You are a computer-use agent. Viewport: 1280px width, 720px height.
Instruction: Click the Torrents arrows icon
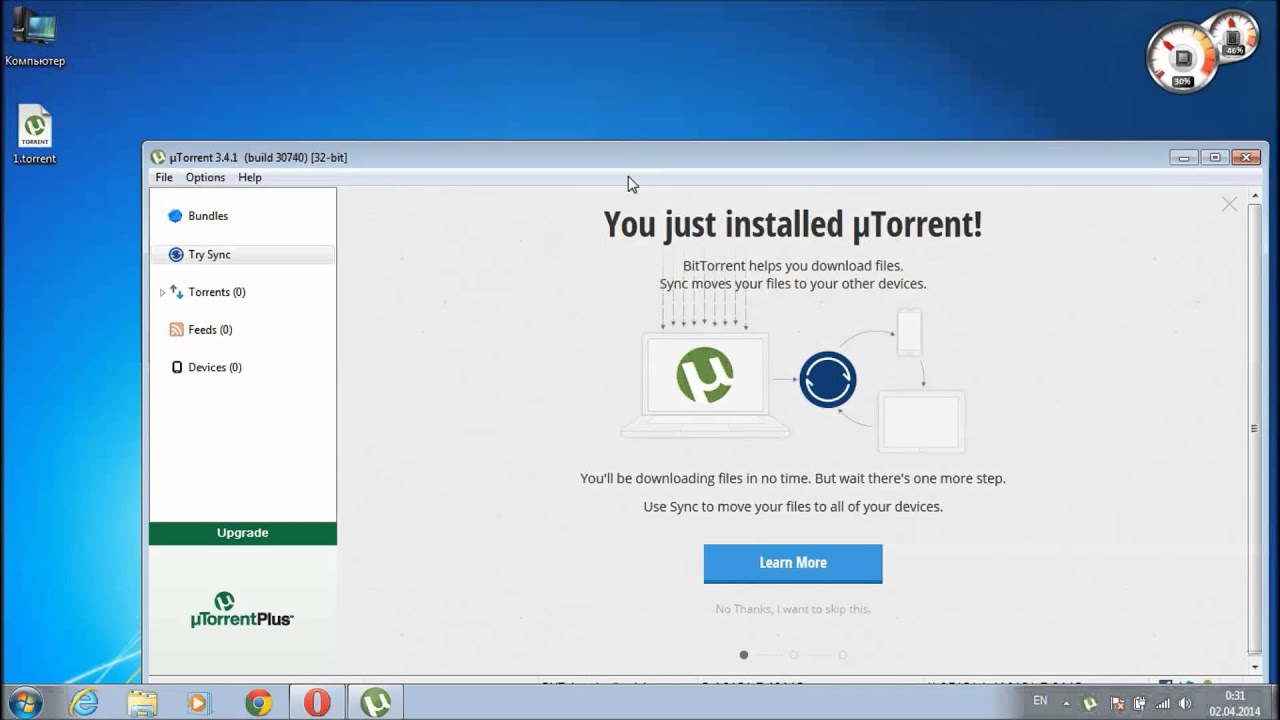(x=177, y=292)
